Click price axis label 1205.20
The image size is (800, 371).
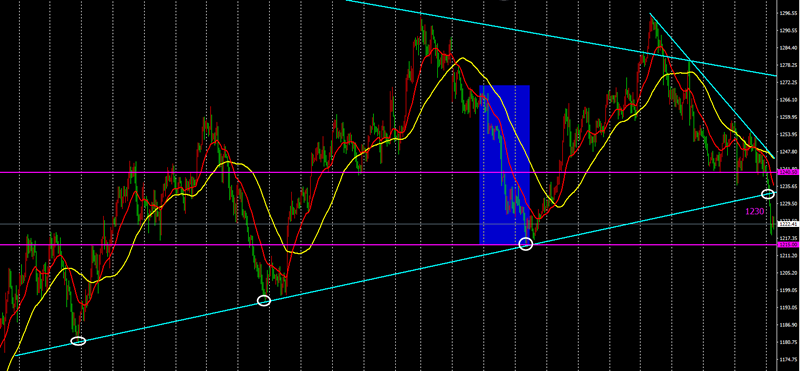[x=788, y=273]
